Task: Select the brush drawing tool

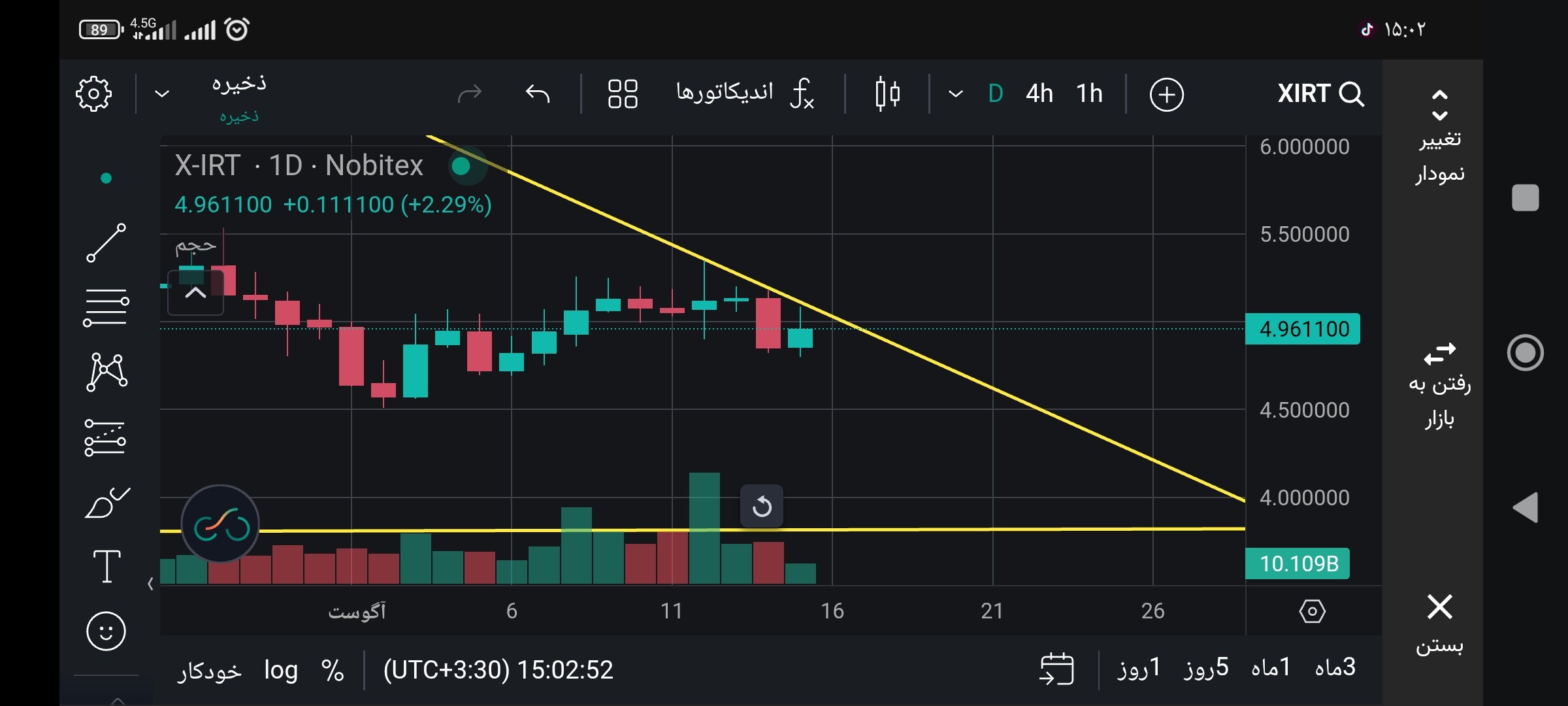Action: click(107, 502)
